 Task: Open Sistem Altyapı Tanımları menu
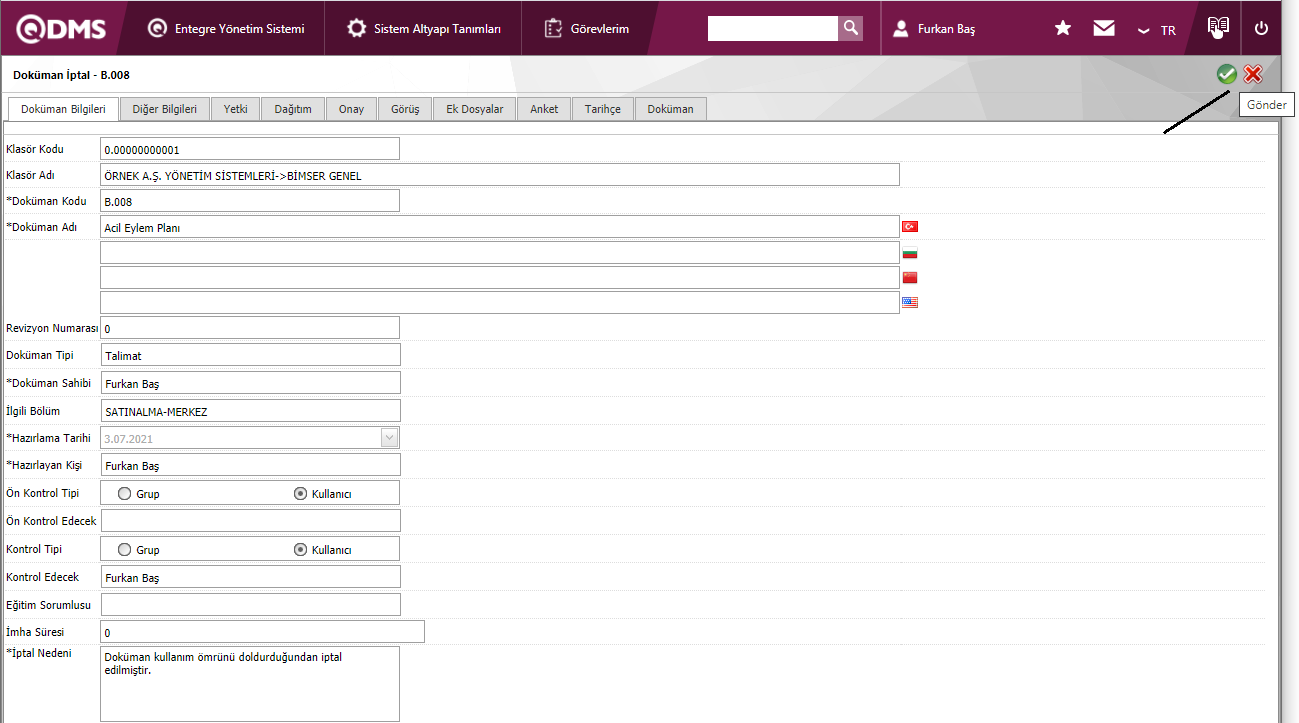coord(425,29)
